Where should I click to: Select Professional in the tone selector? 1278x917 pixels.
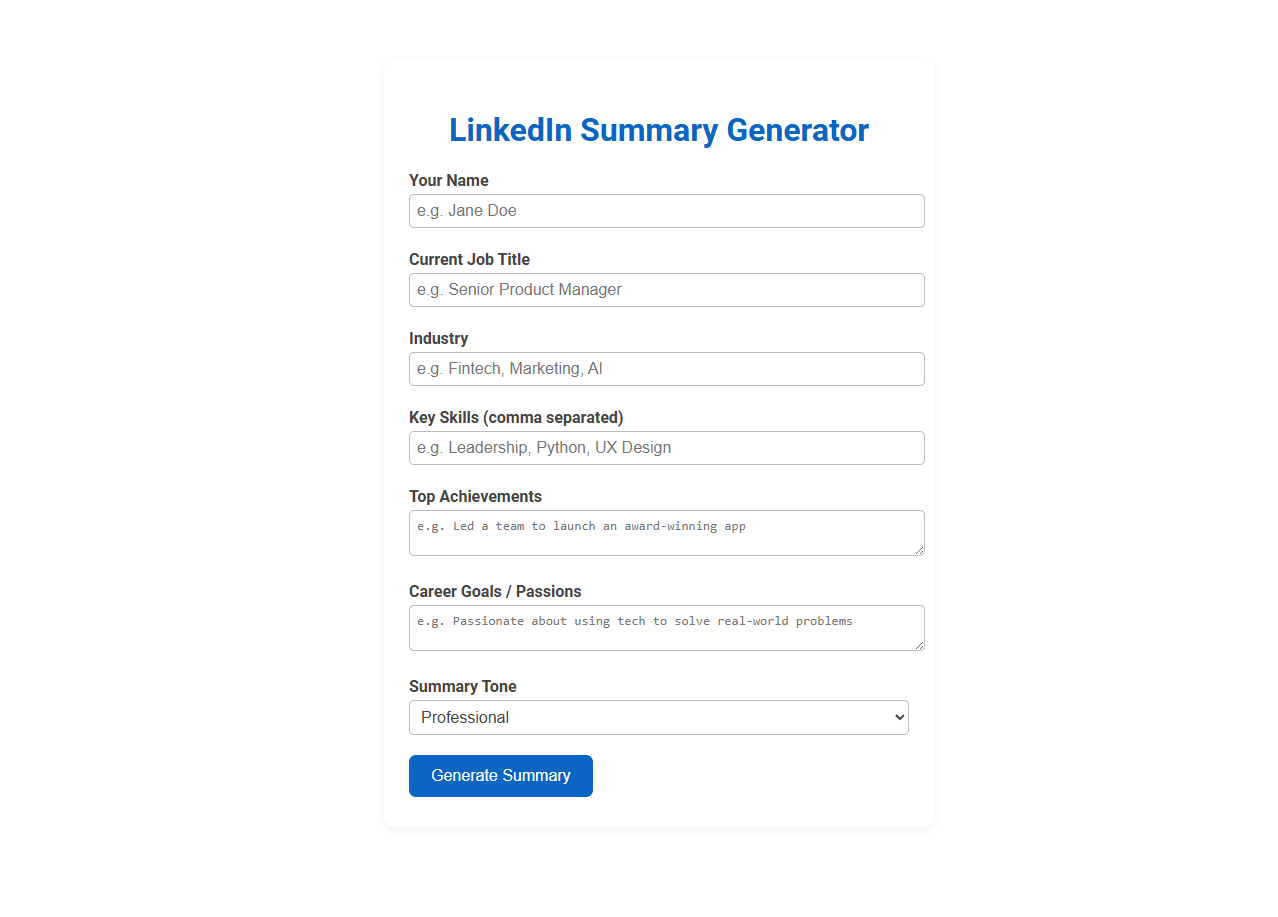tap(658, 717)
